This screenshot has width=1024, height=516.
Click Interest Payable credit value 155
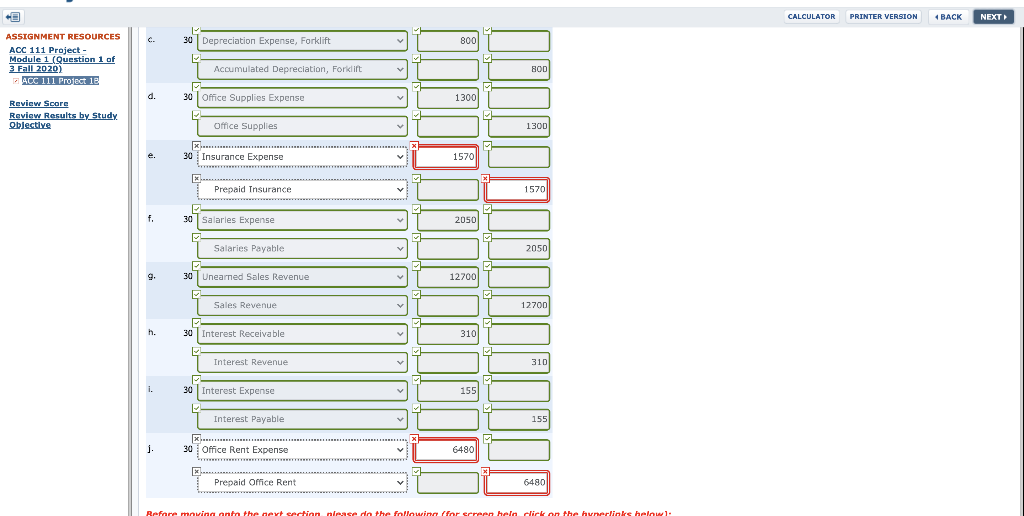coord(519,419)
